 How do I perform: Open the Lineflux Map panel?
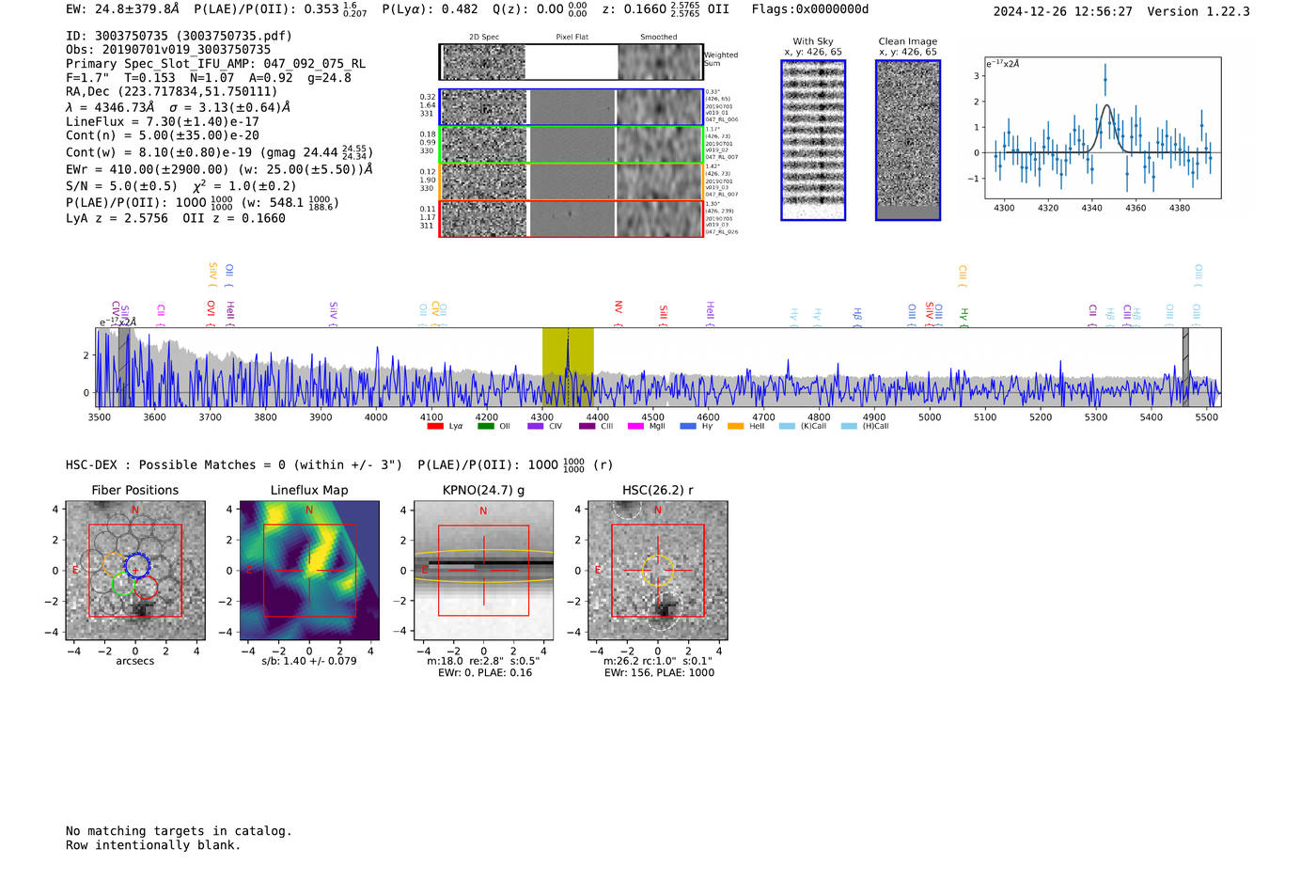[x=309, y=571]
